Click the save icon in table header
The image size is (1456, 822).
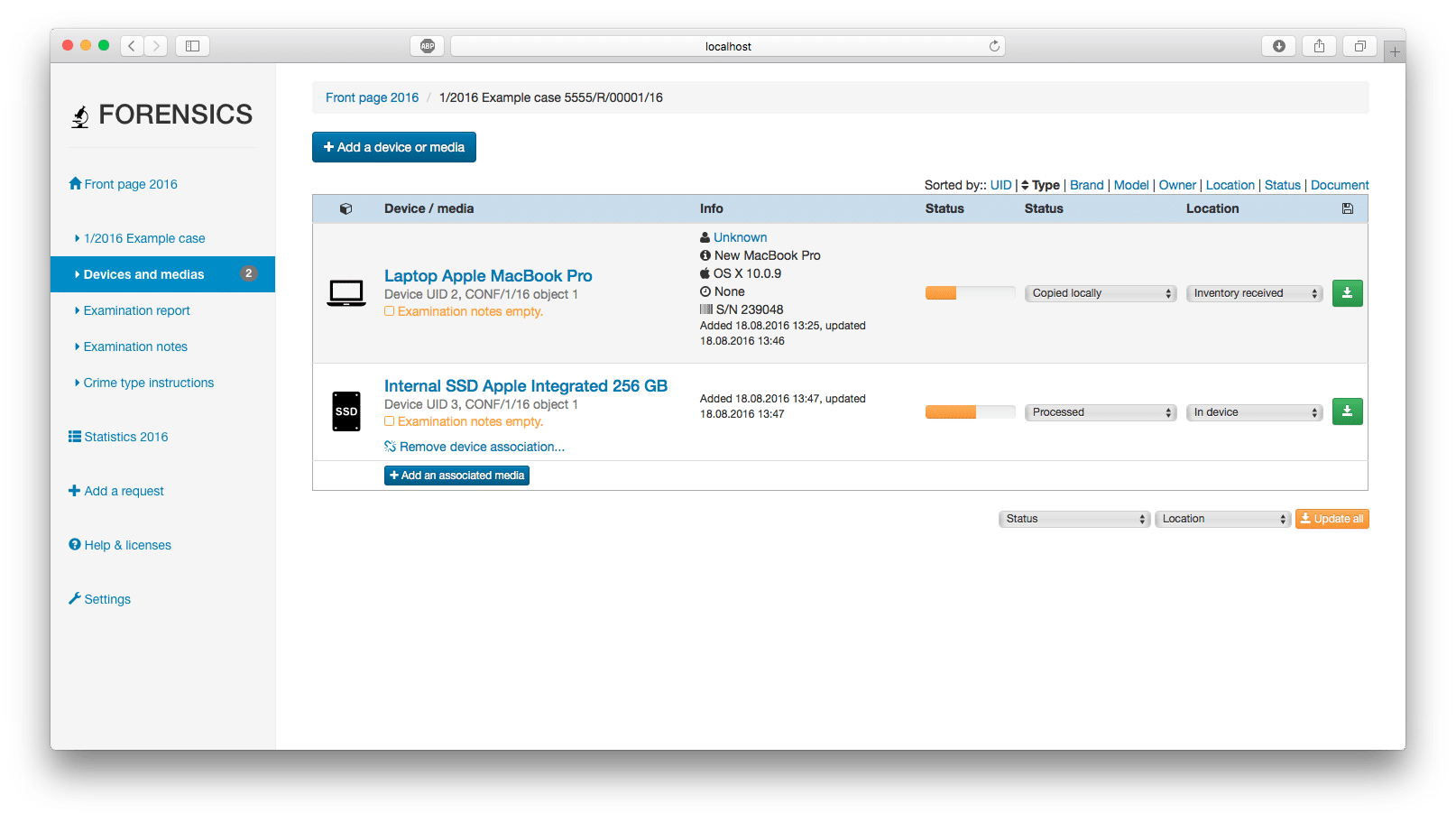click(1347, 208)
